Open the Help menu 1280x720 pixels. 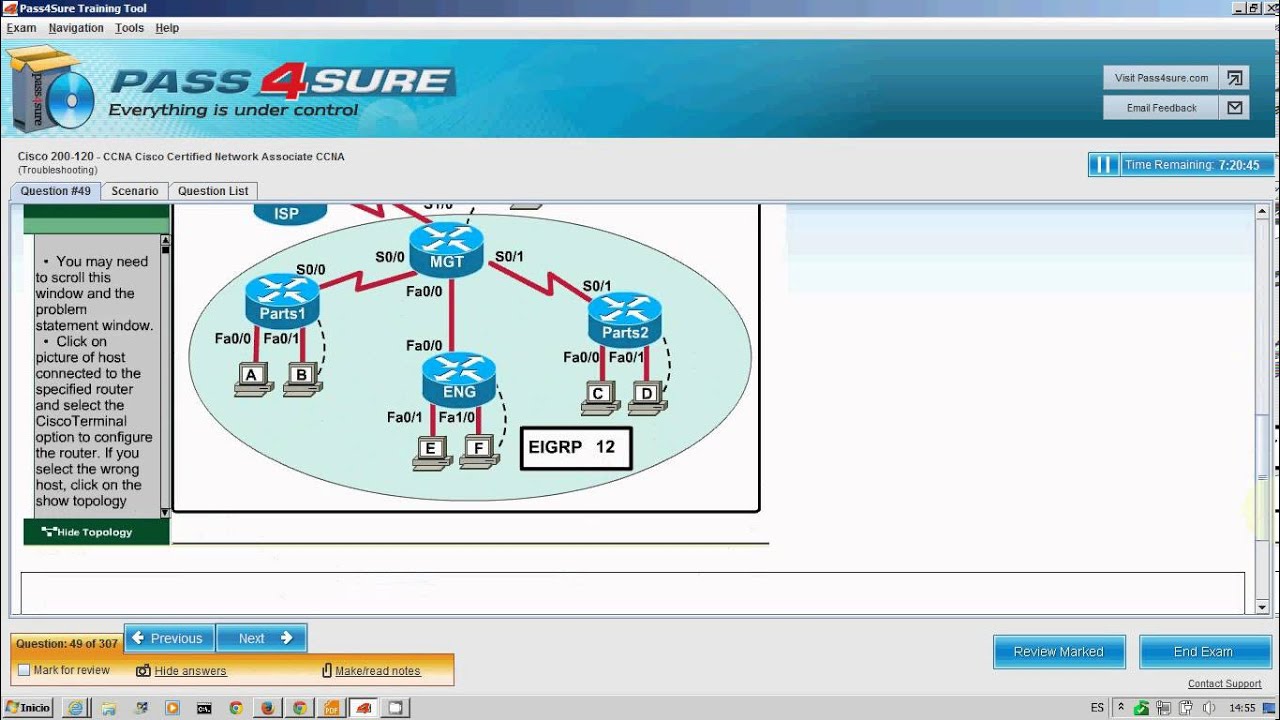point(167,28)
